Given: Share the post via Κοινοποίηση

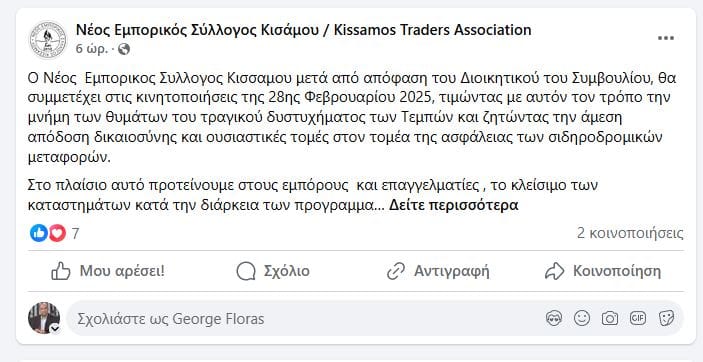Looking at the screenshot, I should click(603, 271).
